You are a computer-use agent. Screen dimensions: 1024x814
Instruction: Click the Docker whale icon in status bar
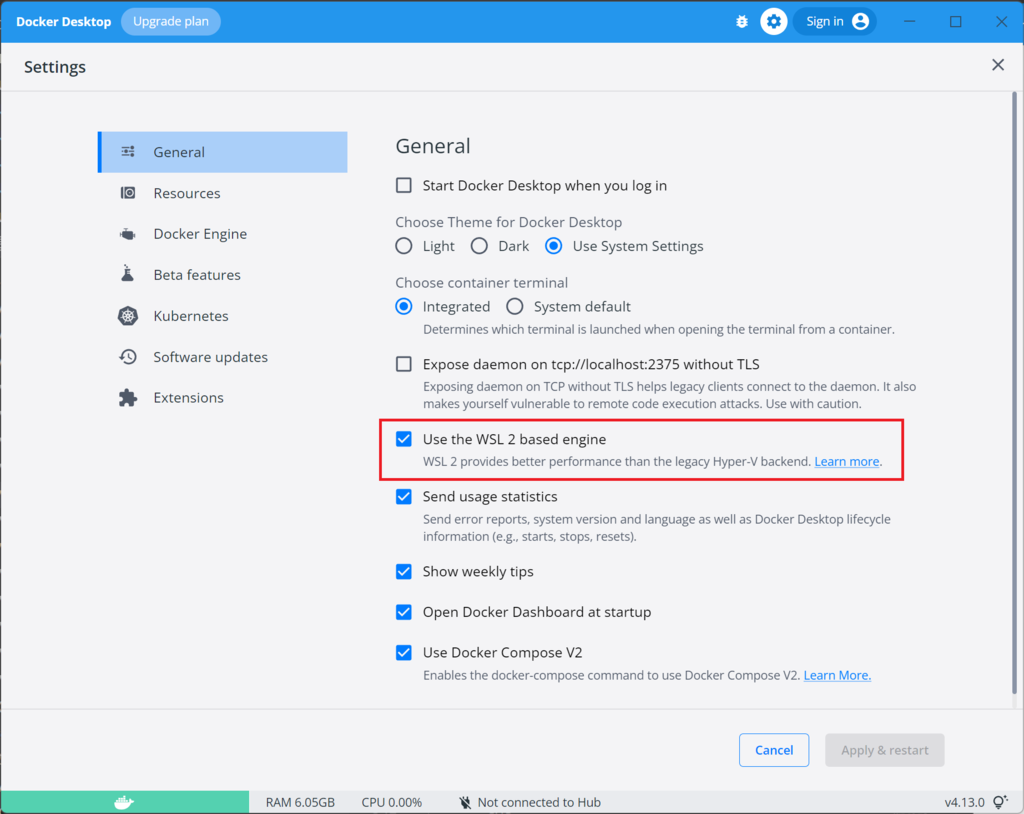click(x=124, y=802)
